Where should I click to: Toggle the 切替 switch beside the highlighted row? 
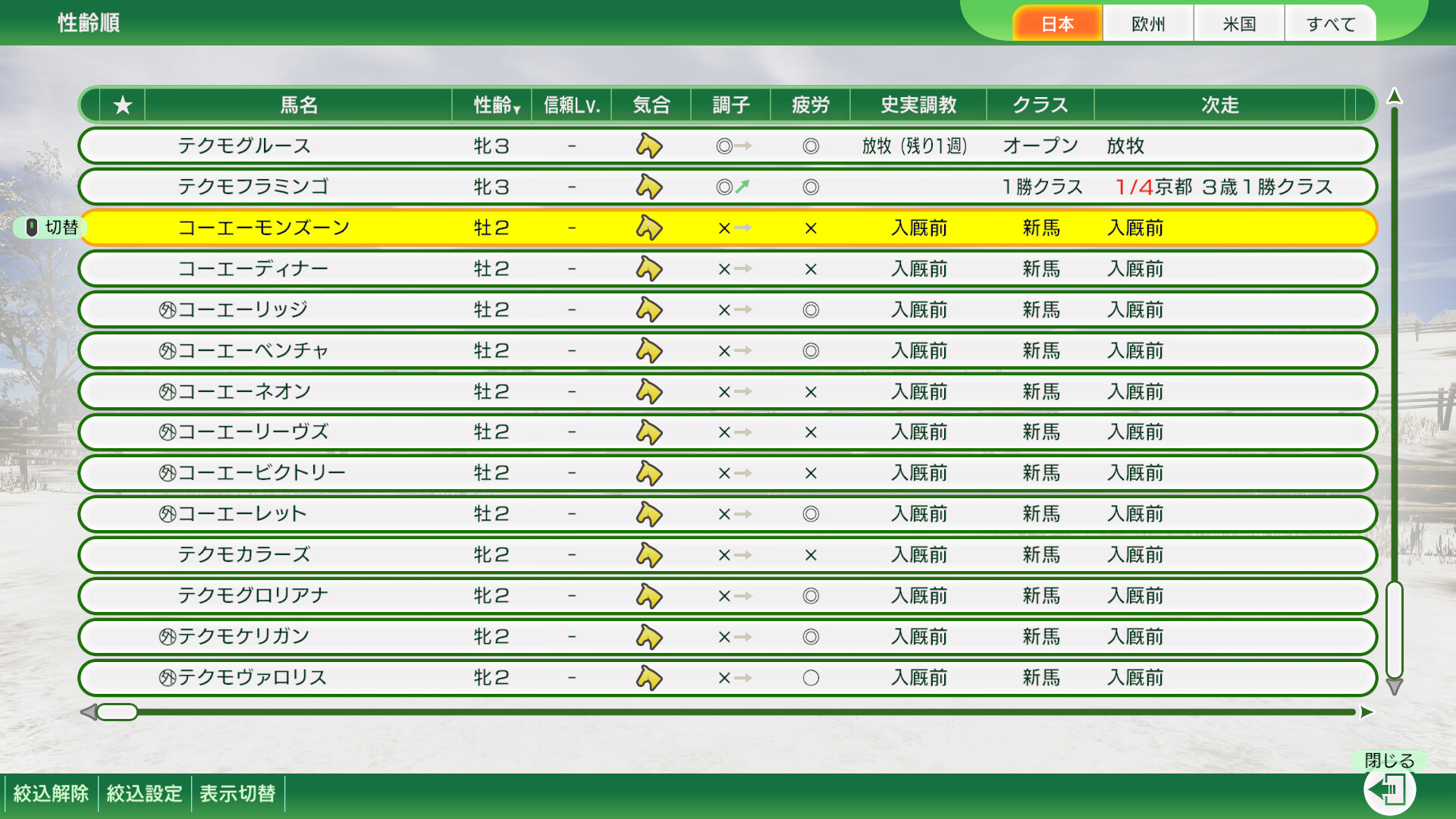point(47,227)
